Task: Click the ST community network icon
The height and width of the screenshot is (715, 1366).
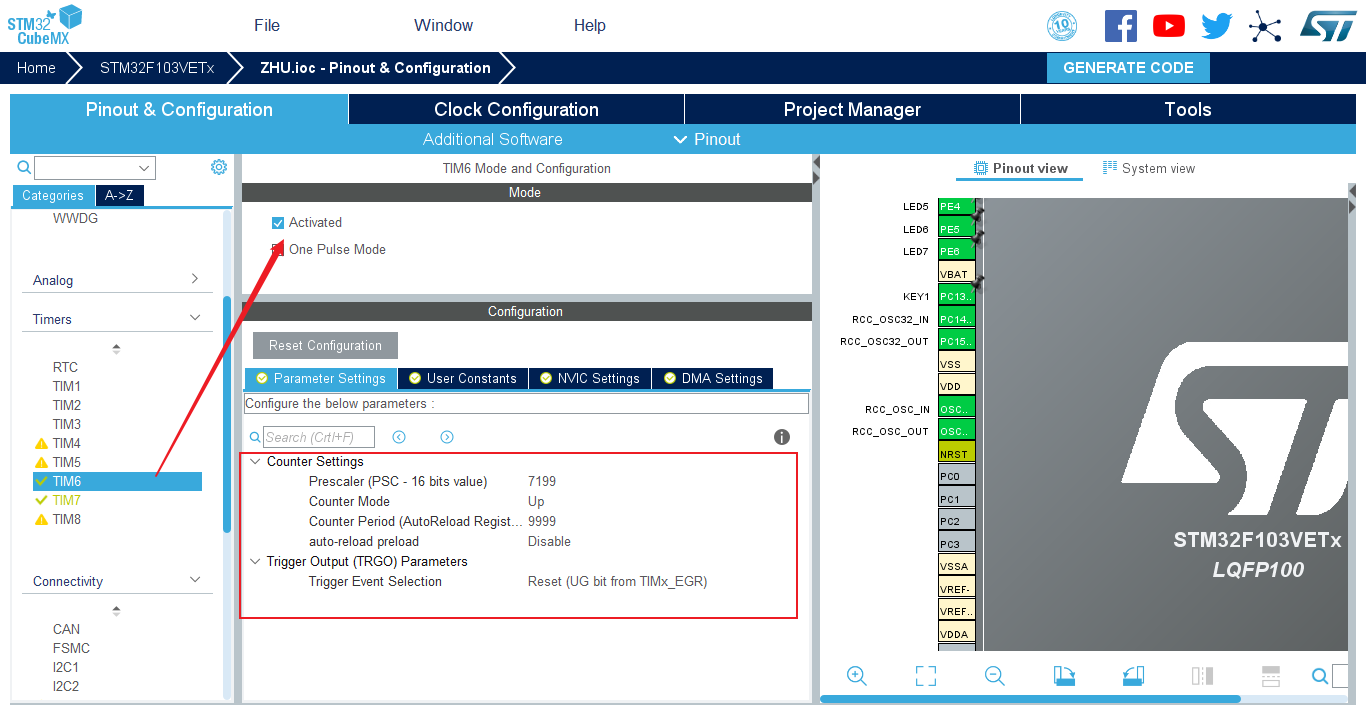Action: click(1265, 26)
